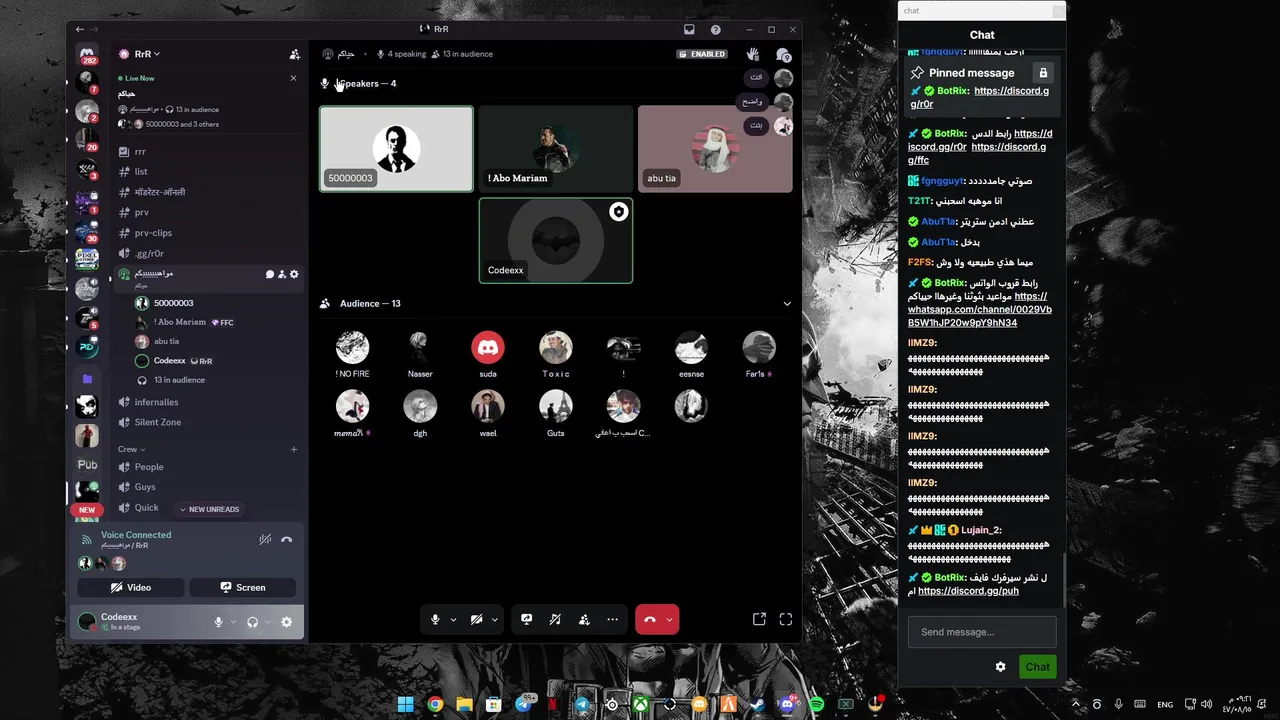This screenshot has height=720, width=1280.
Task: Click the lock icon on Pinned message
Action: pos(1043,73)
